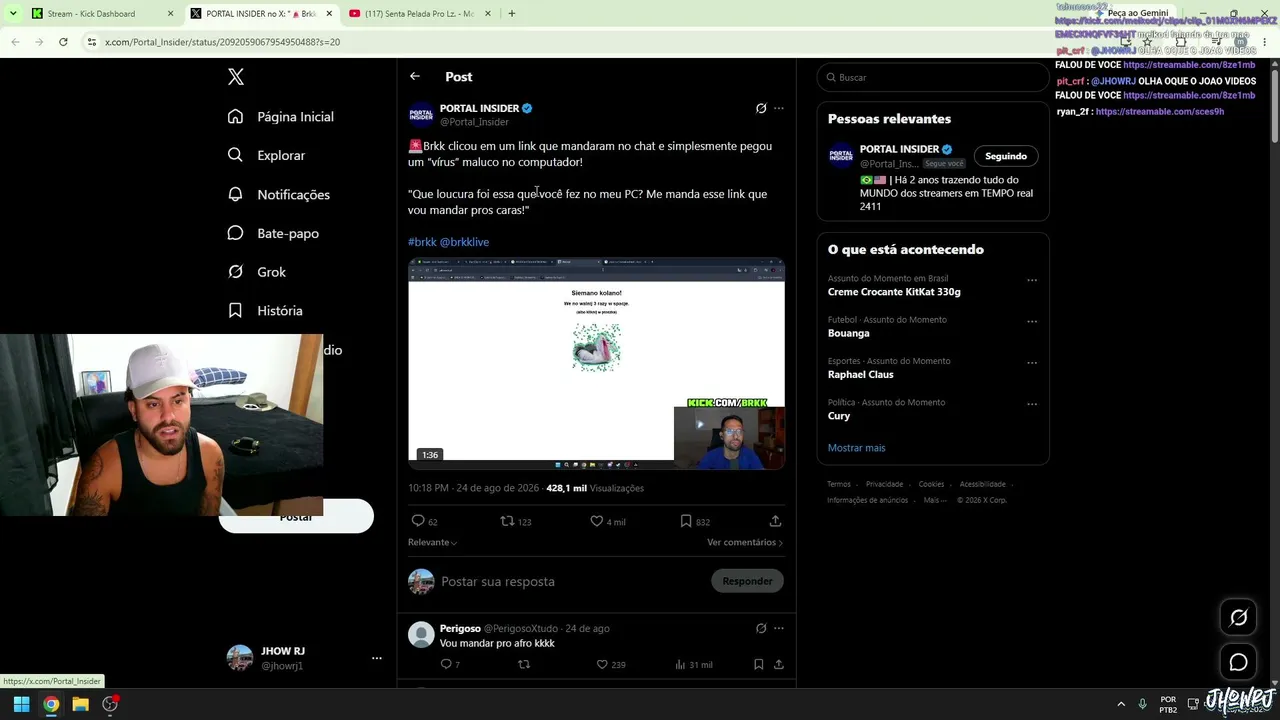Open options for the Creme Crocante KitKat trend
This screenshot has width=1280, height=720.
click(1032, 280)
